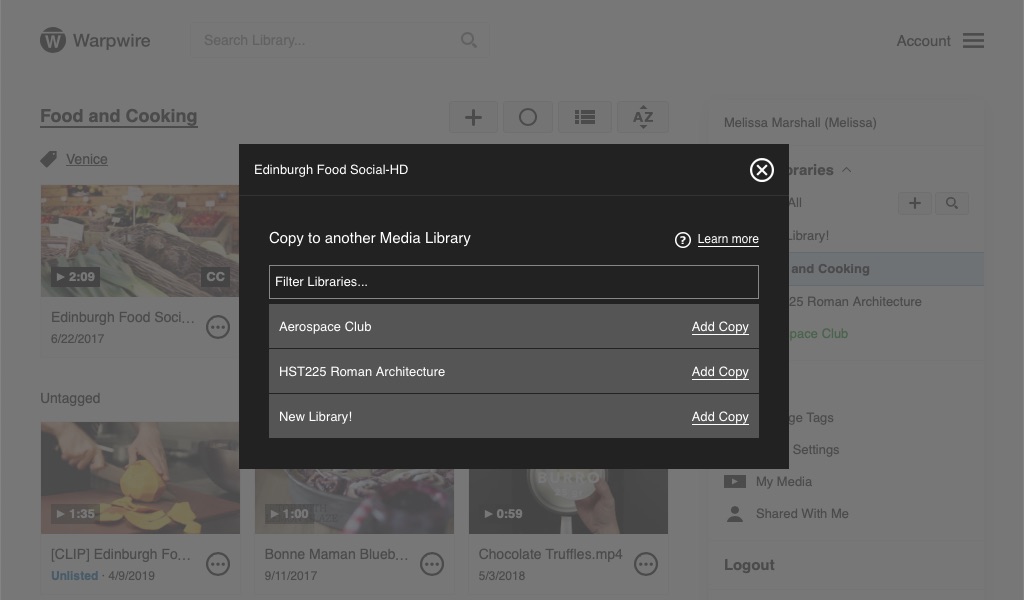
Task: Click the Chocolate Truffles.mp4 title
Action: coord(551,554)
